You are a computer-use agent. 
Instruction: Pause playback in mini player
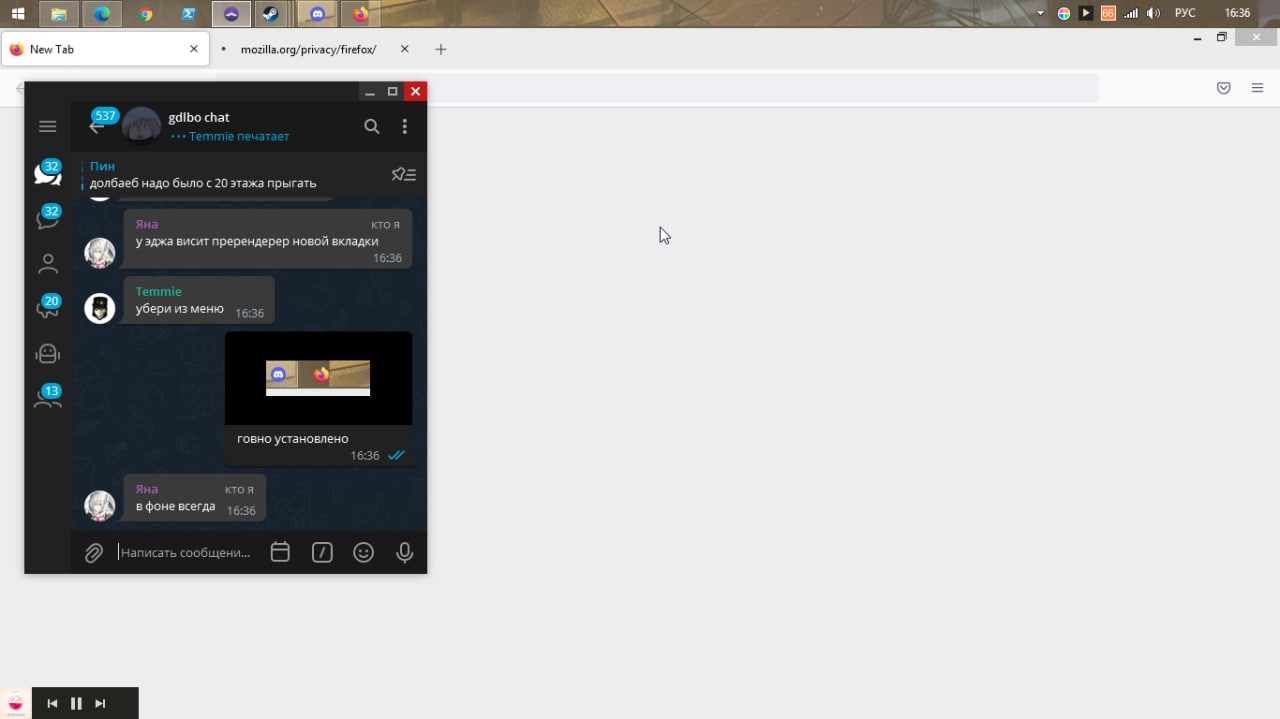click(76, 703)
